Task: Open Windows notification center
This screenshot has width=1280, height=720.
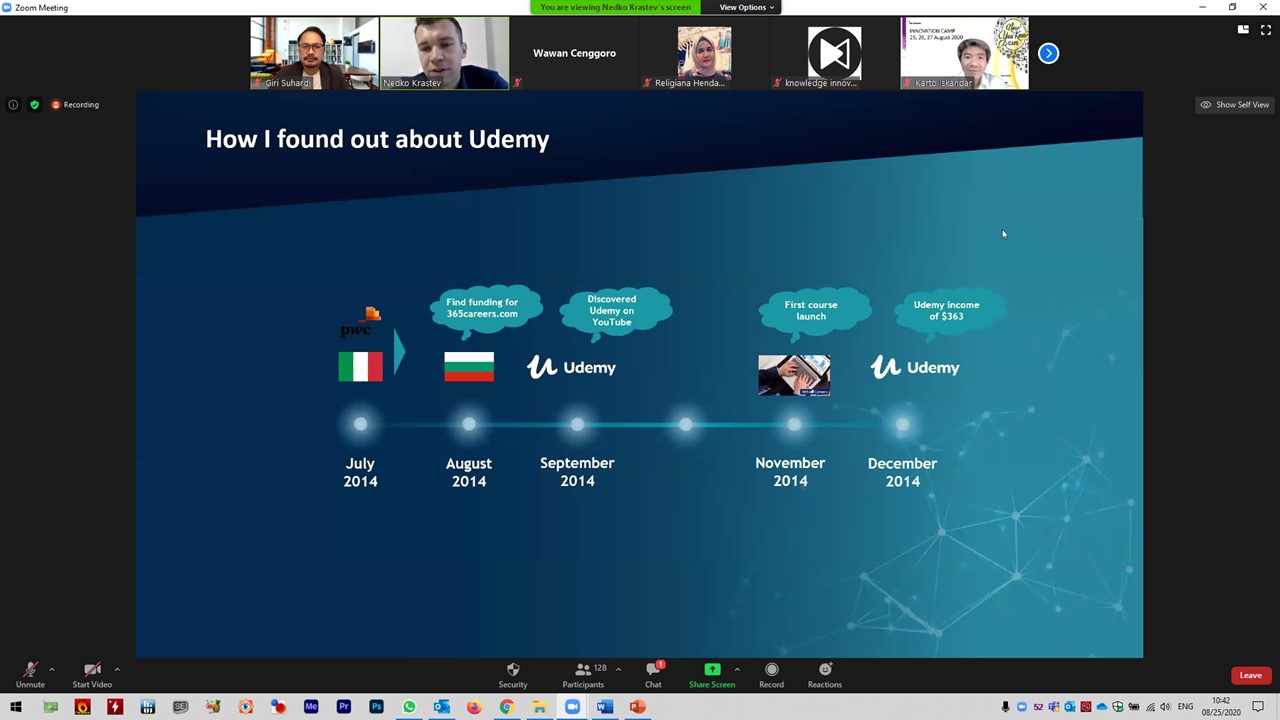Action: click(x=1258, y=707)
